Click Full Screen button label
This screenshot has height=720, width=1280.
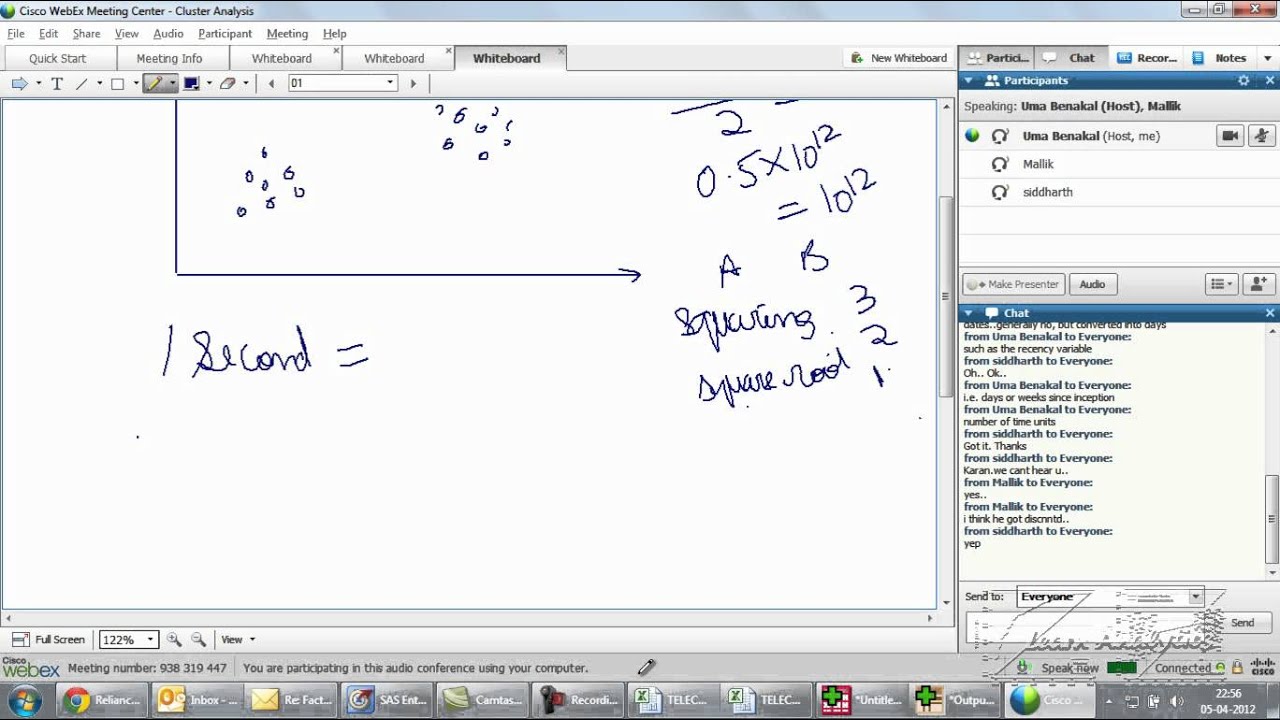point(60,639)
